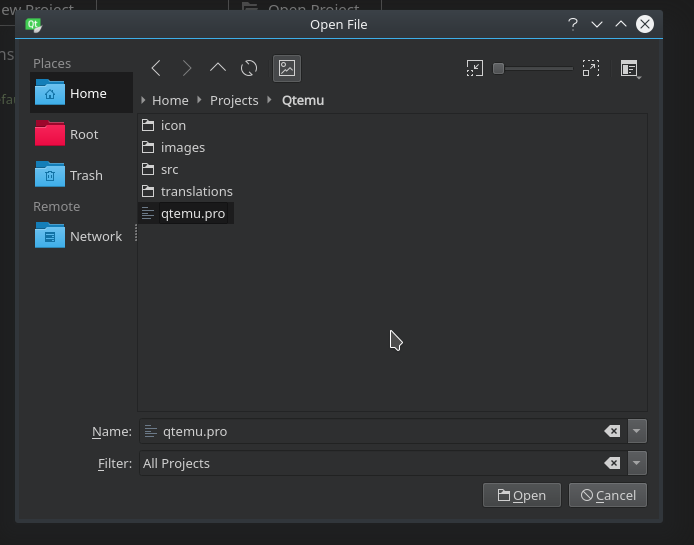Toggle the file preview button

tap(287, 68)
